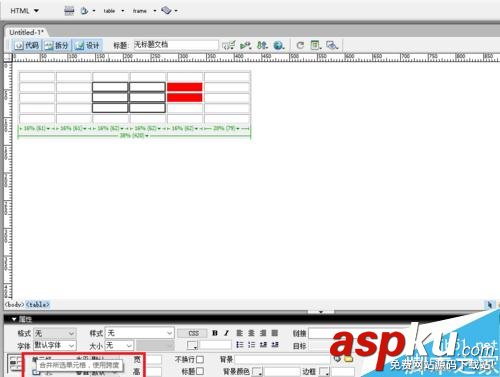Open the 边框 border color swatch
The height and width of the screenshot is (377, 500).
(x=324, y=371)
